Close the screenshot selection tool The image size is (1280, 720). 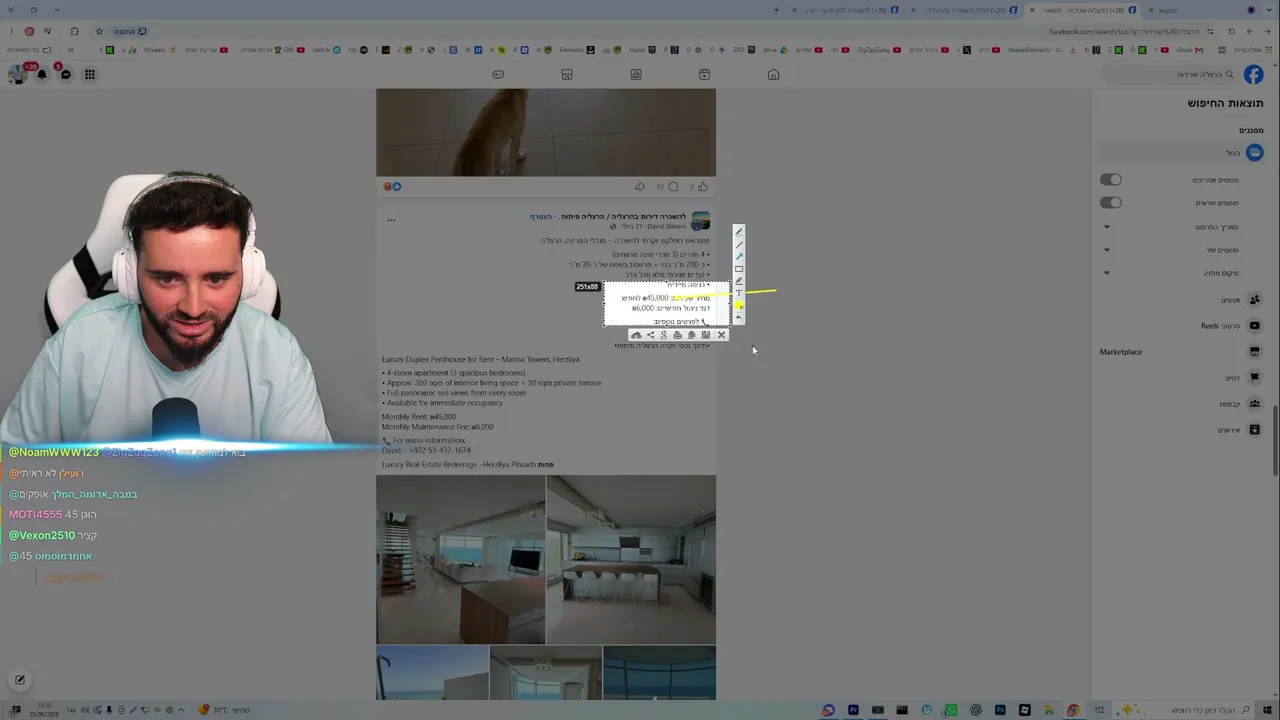click(x=721, y=335)
